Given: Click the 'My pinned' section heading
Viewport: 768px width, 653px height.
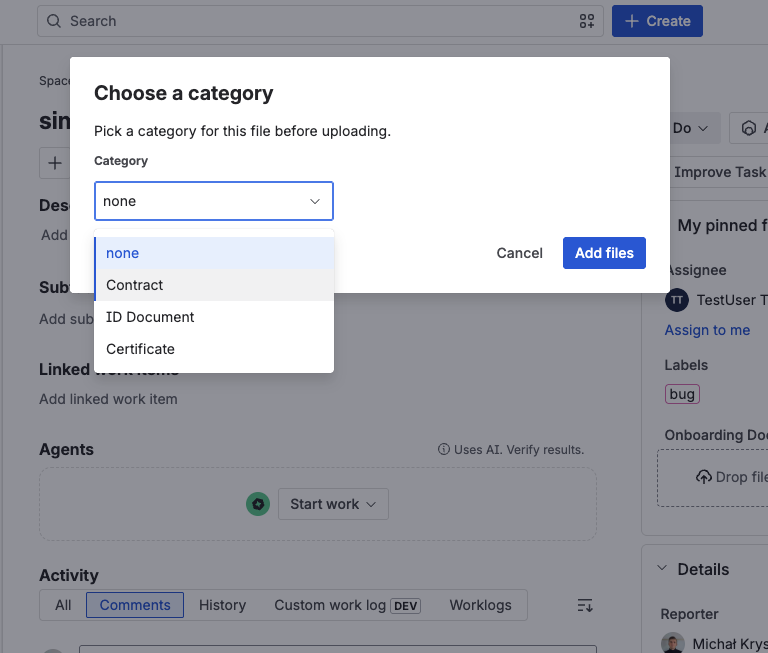Looking at the screenshot, I should coord(722,225).
